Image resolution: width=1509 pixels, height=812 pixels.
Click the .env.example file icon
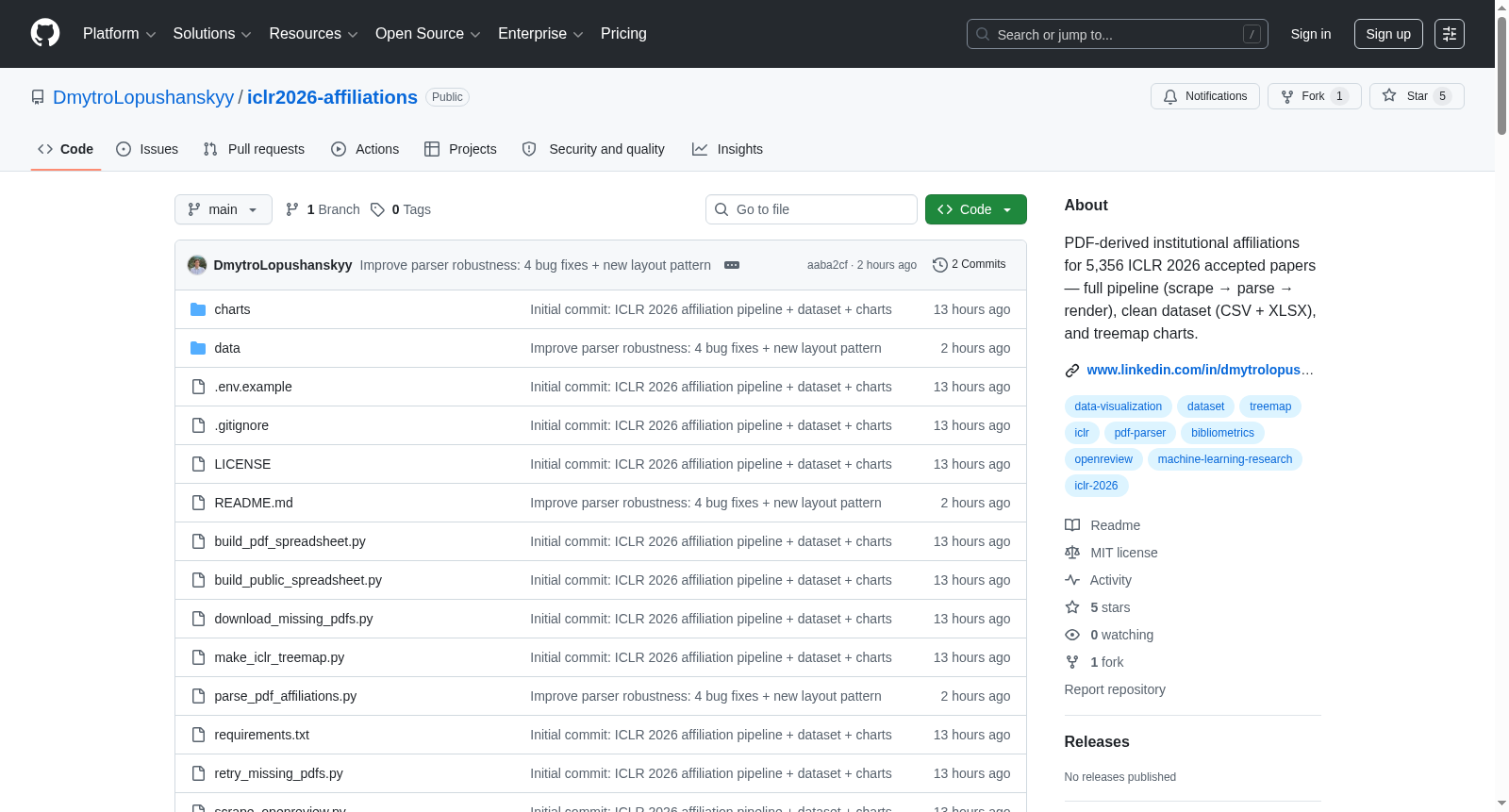(x=198, y=387)
